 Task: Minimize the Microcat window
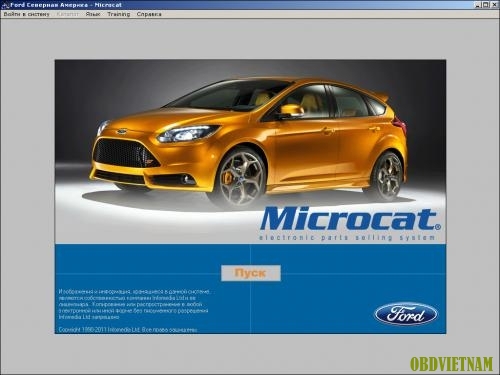tap(478, 5)
